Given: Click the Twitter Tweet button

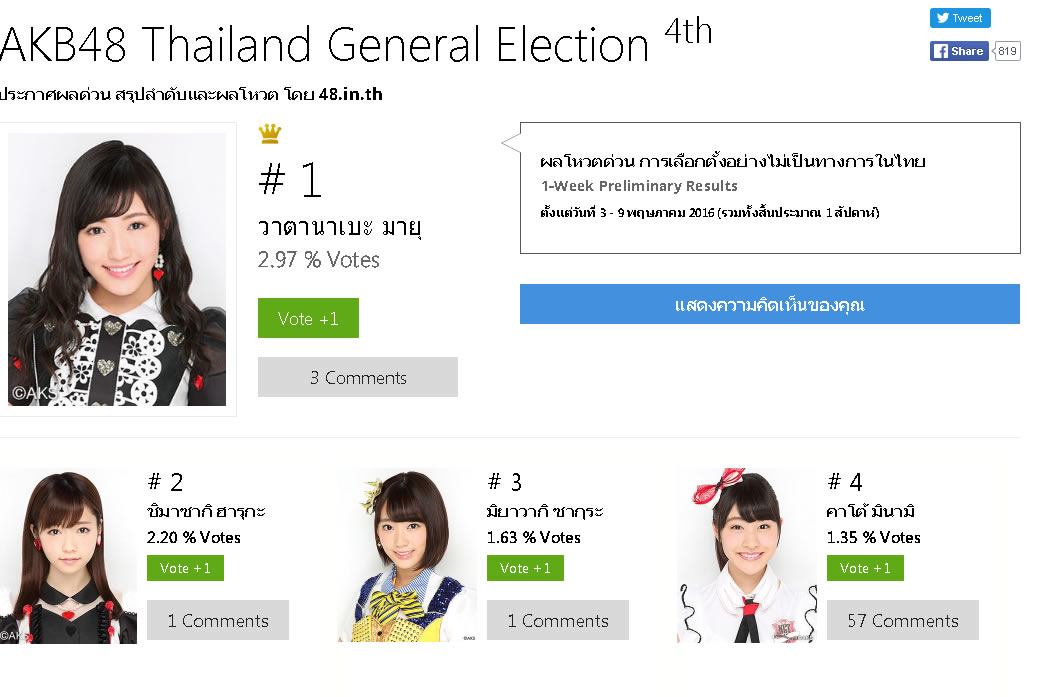Looking at the screenshot, I should coord(960,18).
